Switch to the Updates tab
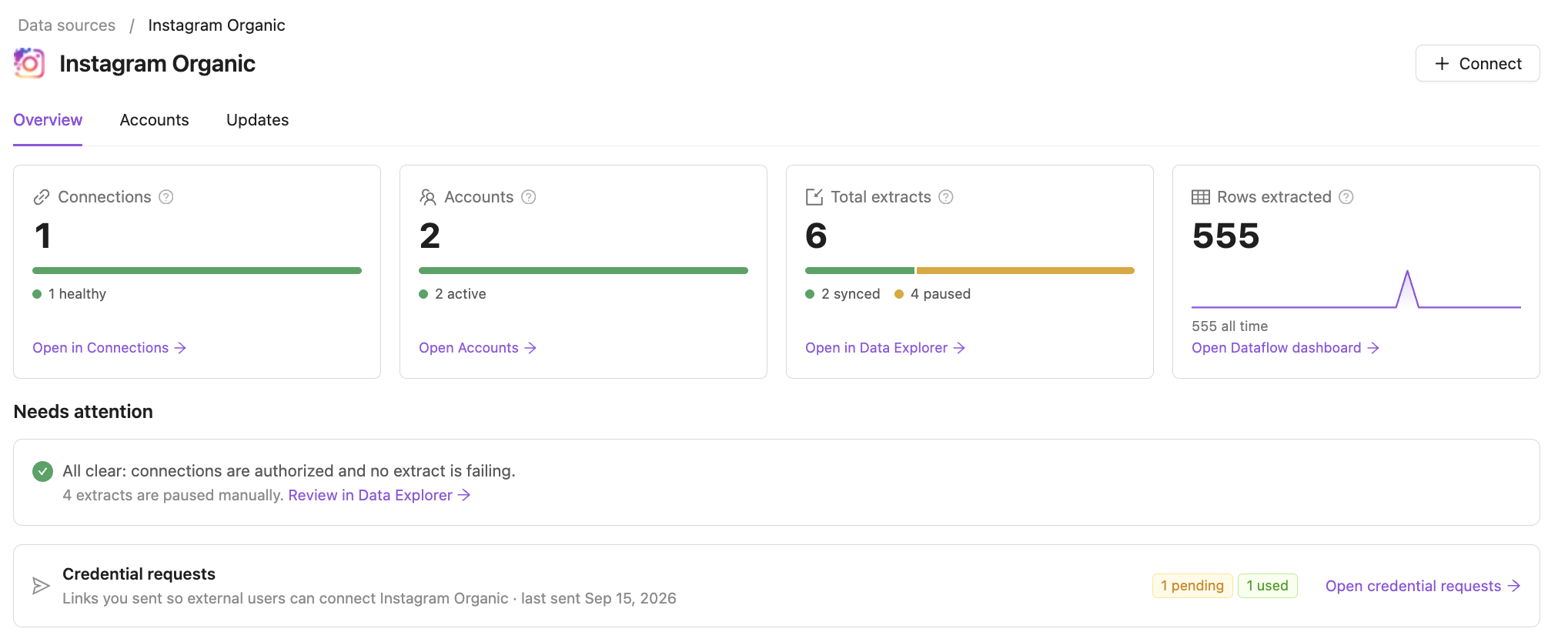This screenshot has width=1568, height=642. pyautogui.click(x=258, y=120)
